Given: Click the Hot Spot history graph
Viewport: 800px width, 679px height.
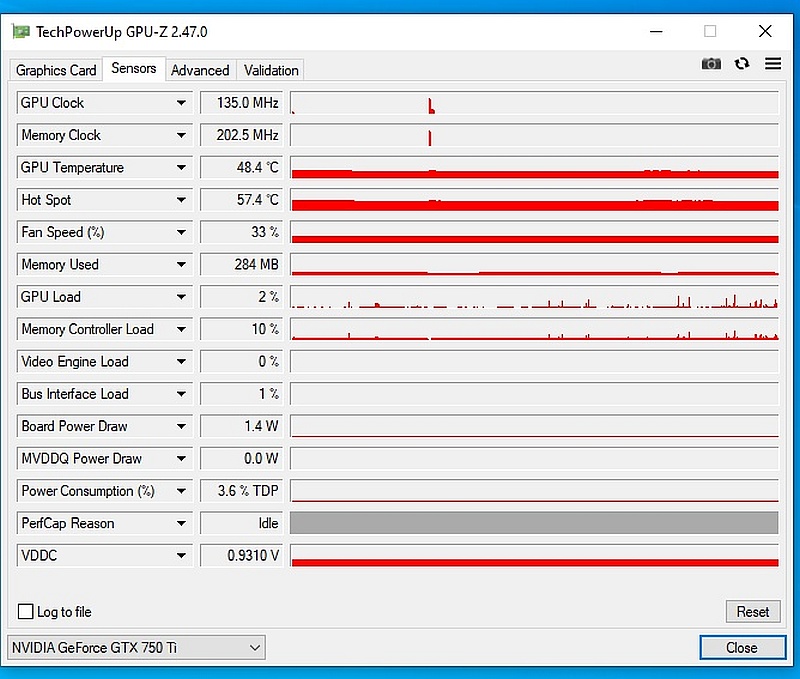Looking at the screenshot, I should pos(534,200).
